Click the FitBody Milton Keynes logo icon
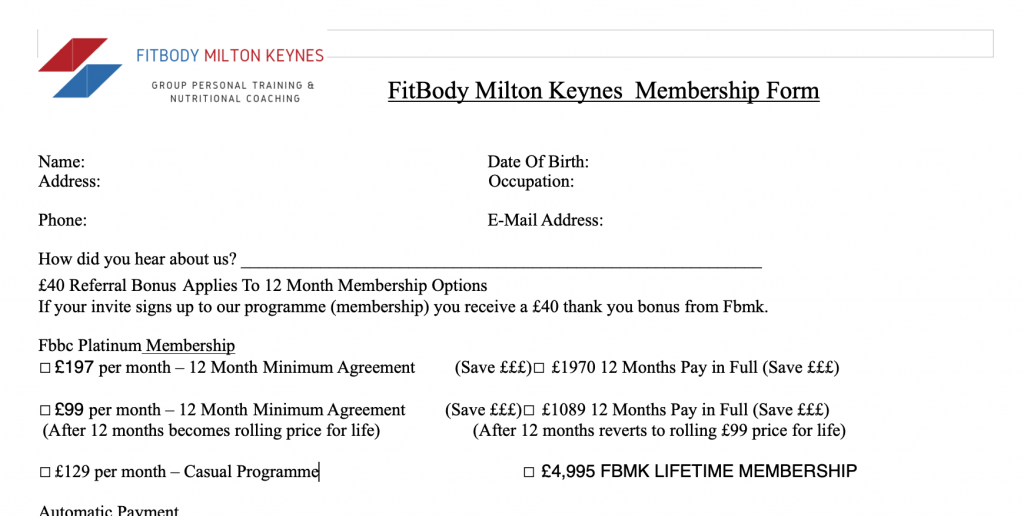 tap(80, 68)
